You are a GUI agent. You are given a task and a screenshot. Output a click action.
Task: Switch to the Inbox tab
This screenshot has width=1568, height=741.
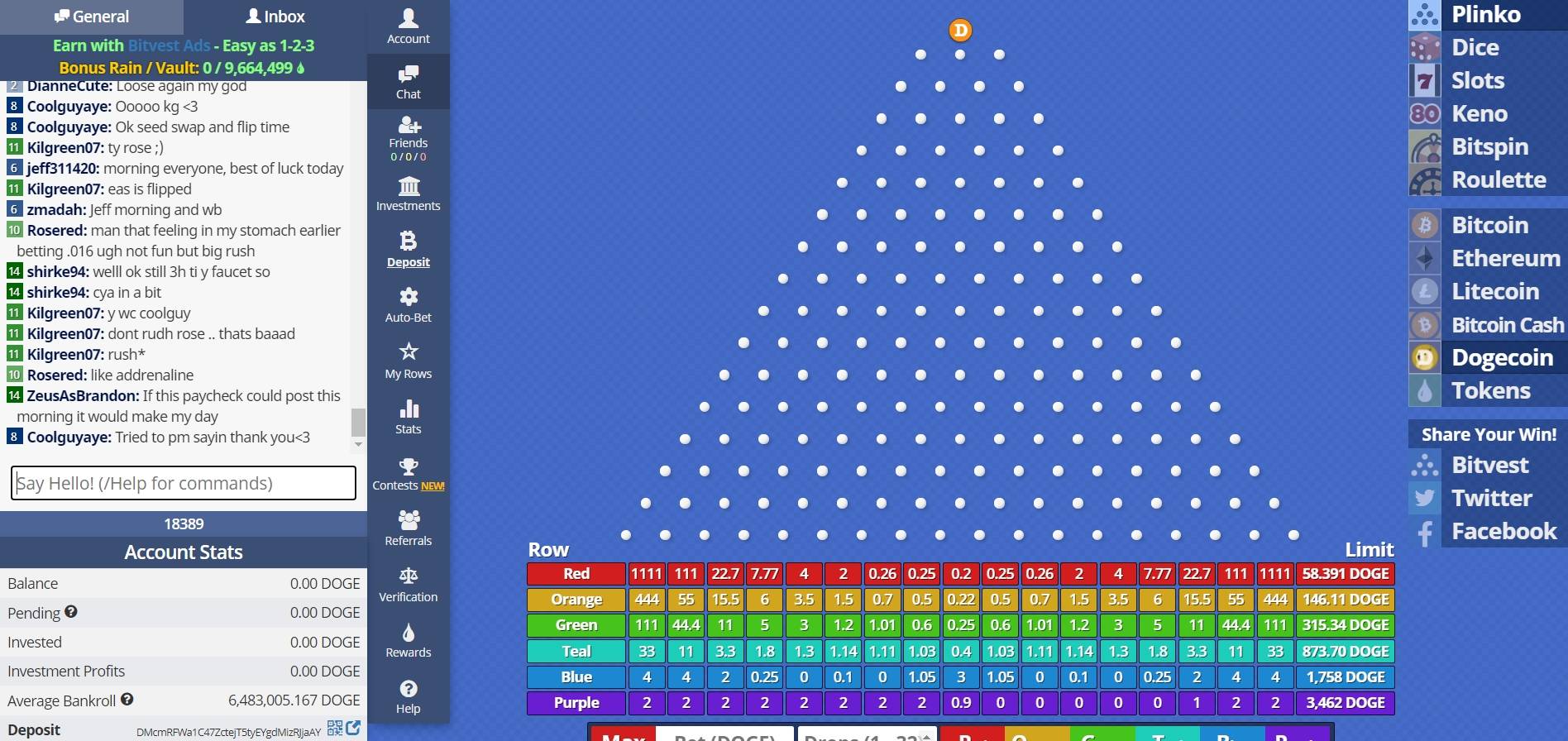(275, 17)
